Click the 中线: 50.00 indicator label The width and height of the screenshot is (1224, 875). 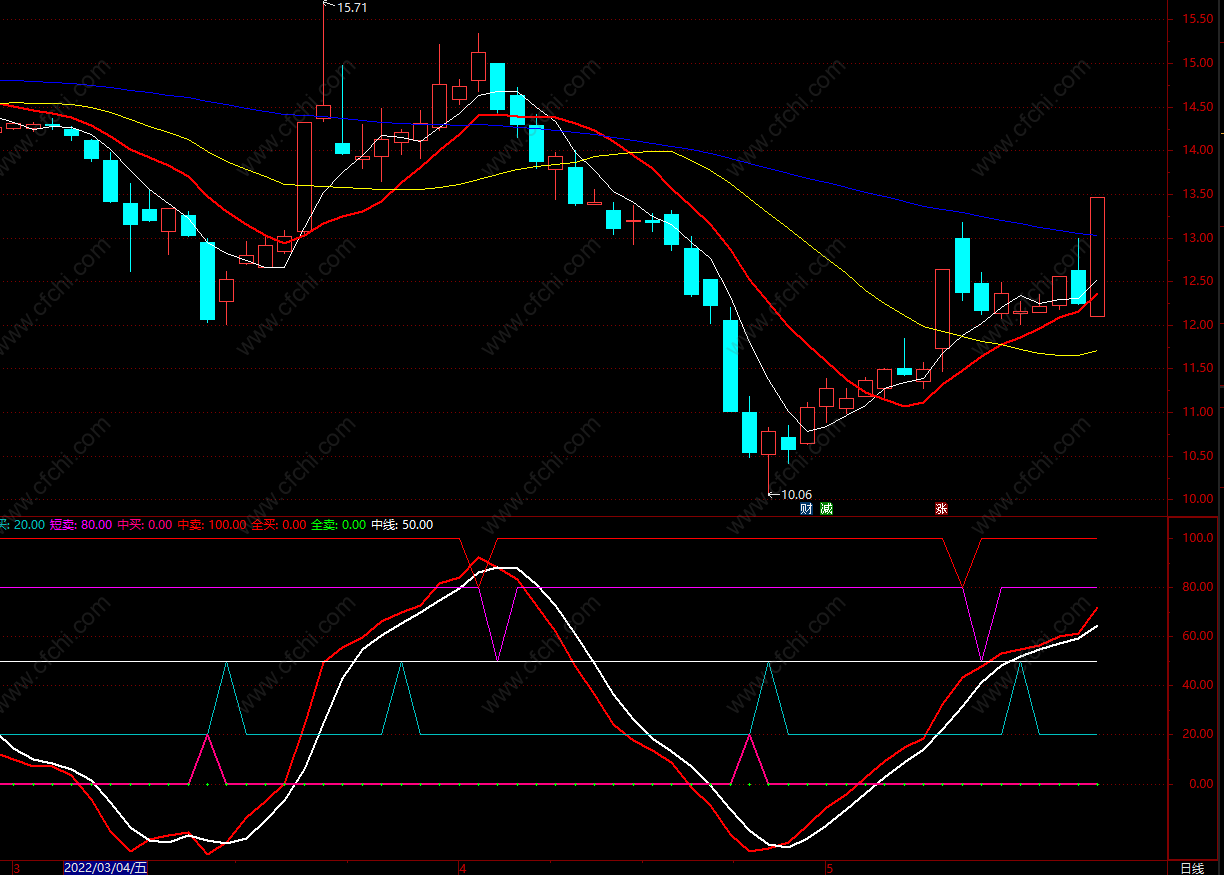402,525
